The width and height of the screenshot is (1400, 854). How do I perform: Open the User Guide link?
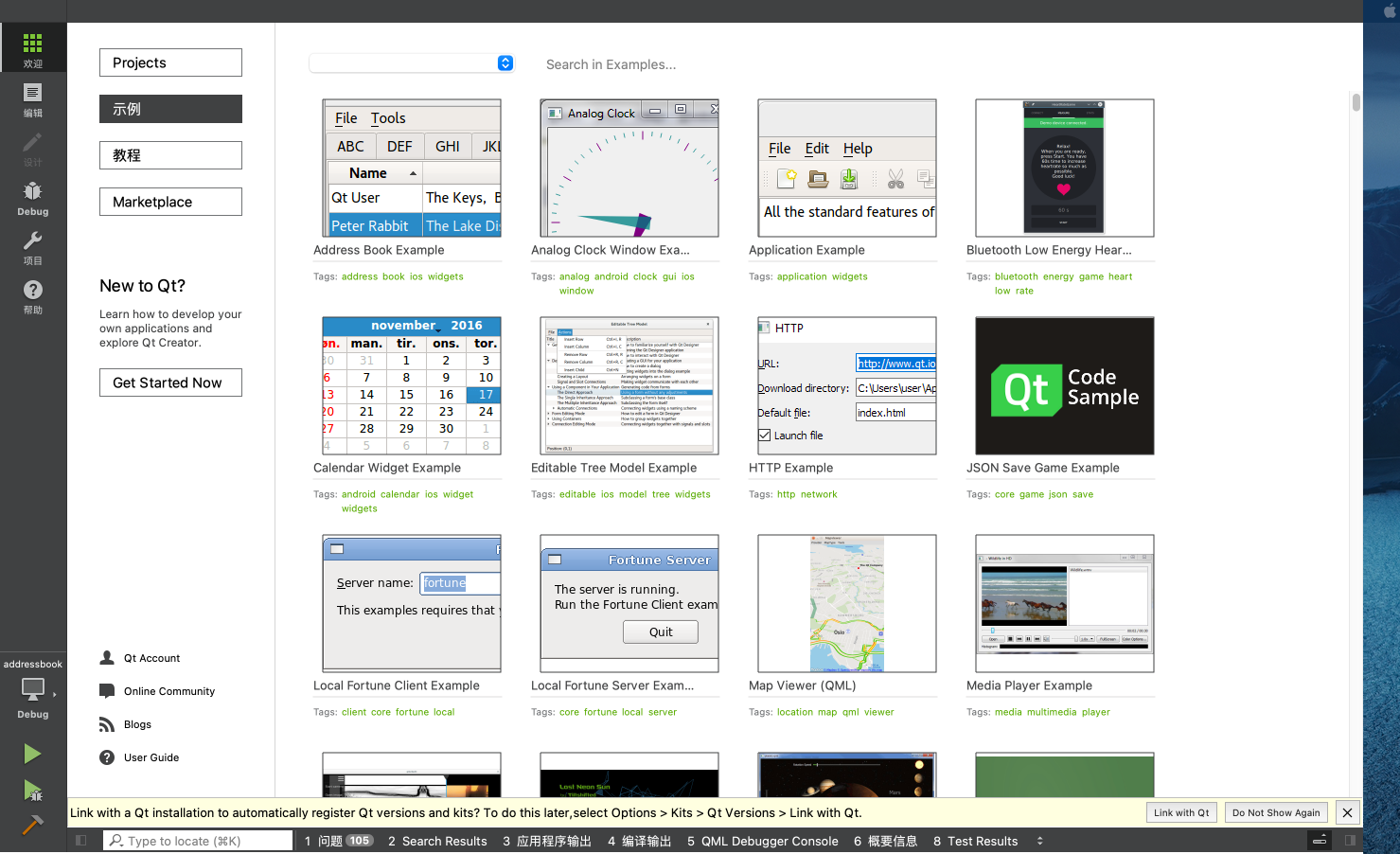coord(151,757)
